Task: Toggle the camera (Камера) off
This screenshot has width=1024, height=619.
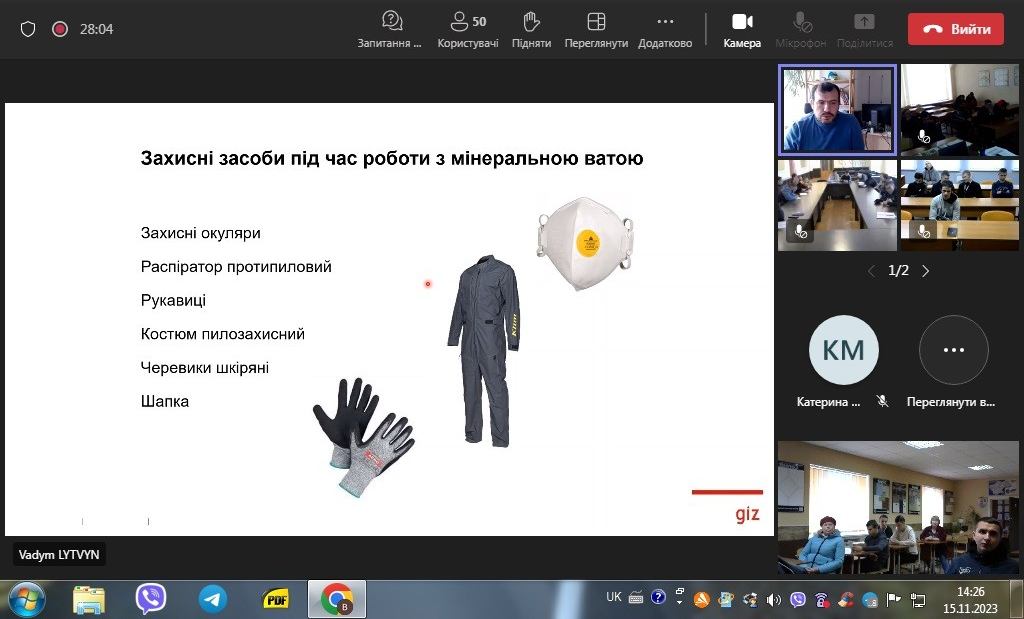Action: click(742, 29)
